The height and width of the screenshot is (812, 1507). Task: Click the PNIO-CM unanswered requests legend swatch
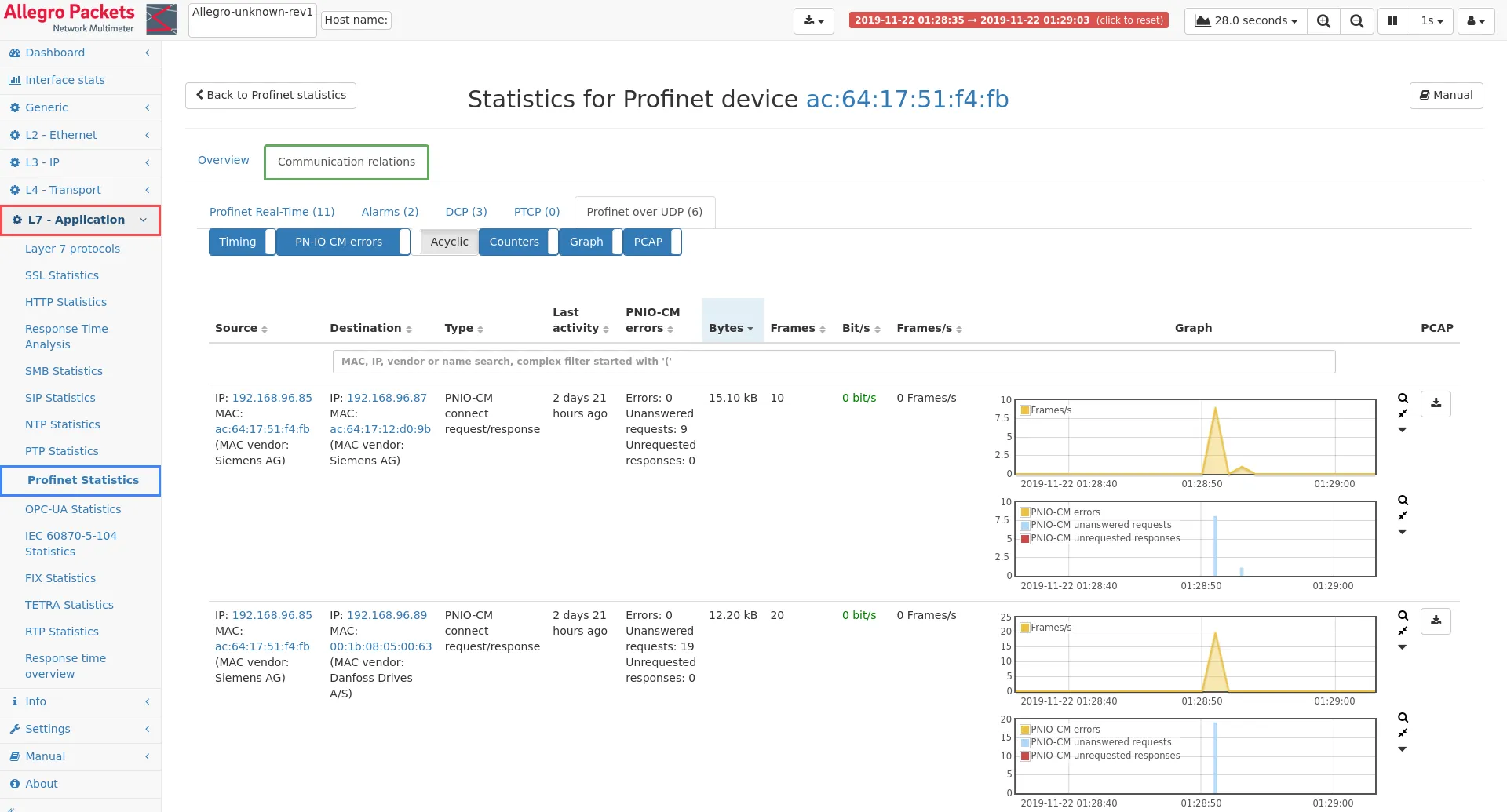[x=1024, y=525]
